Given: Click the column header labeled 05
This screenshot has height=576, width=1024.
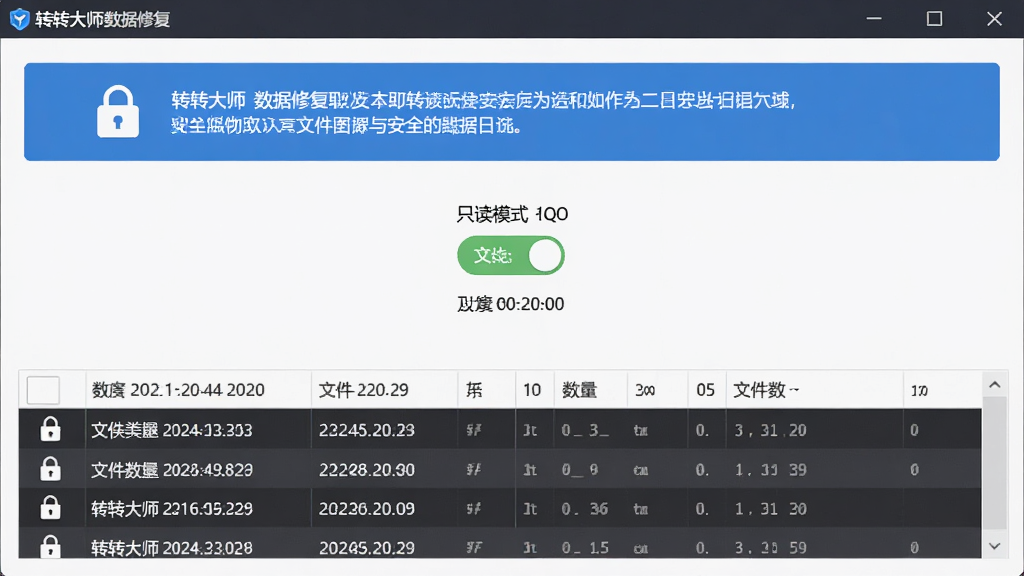Looking at the screenshot, I should tap(707, 390).
